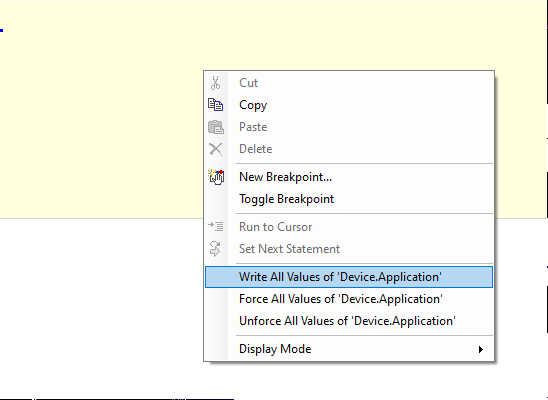Select the Copy menu entry text
This screenshot has width=548, height=400.
point(253,105)
